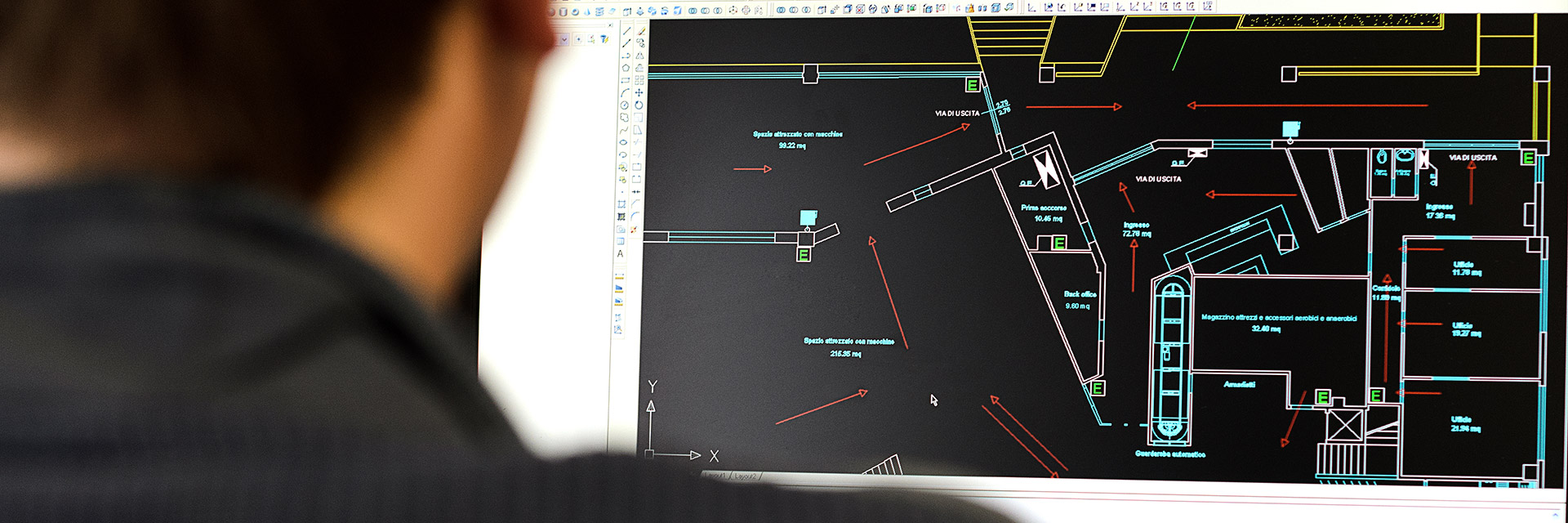Select the 'Guardaroba automatico' label
The width and height of the screenshot is (1568, 523).
click(1169, 454)
